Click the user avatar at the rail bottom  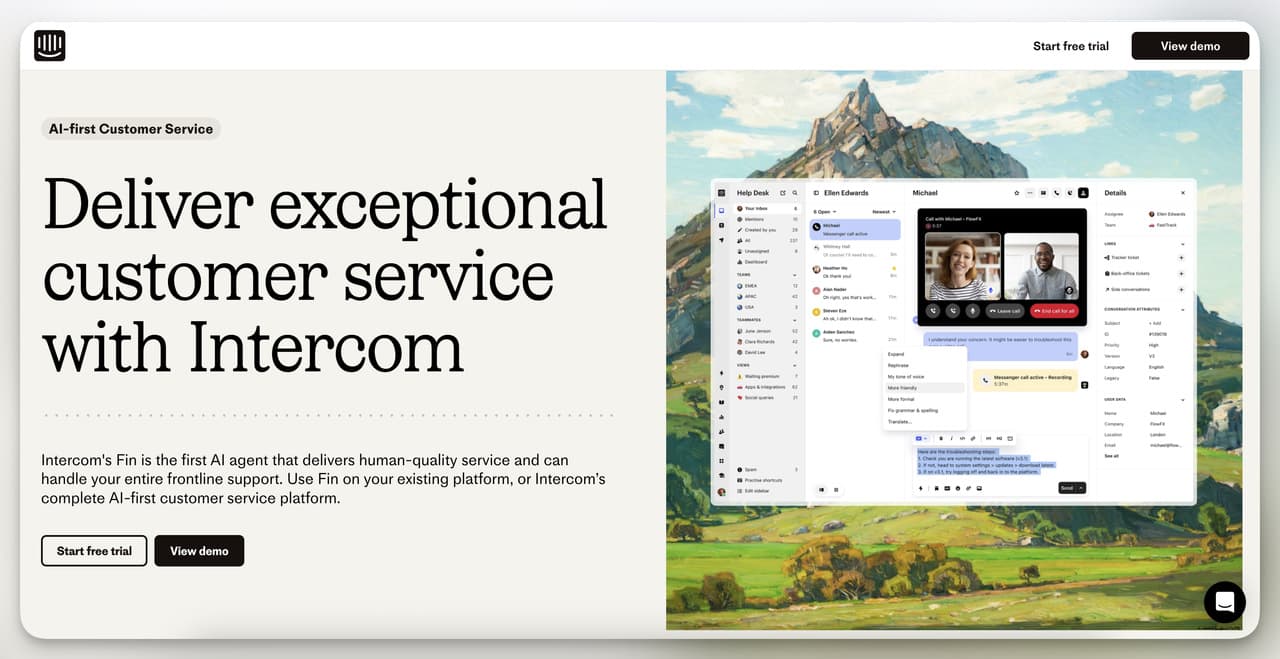721,492
